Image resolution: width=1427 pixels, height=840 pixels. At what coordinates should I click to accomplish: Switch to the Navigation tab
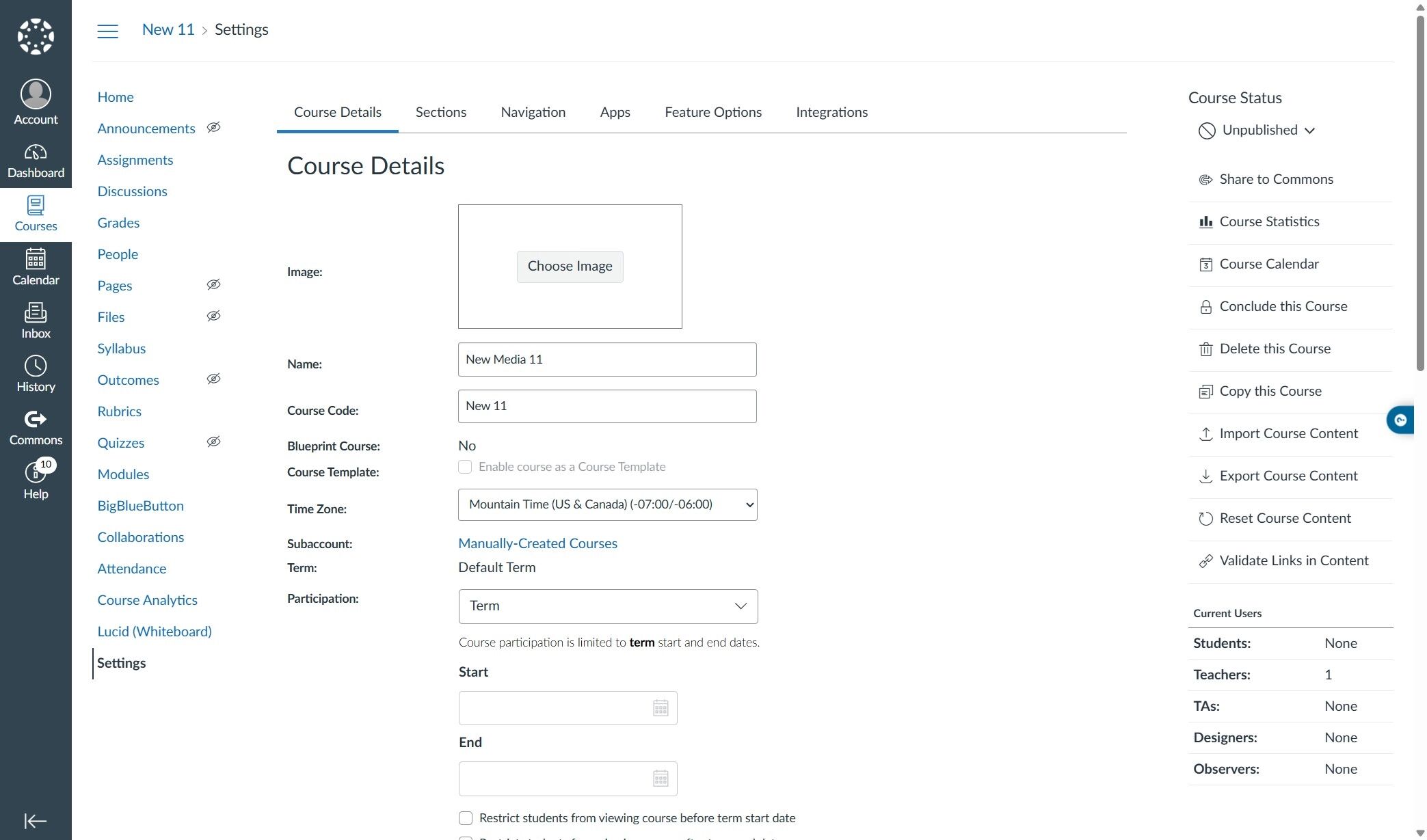(x=533, y=112)
